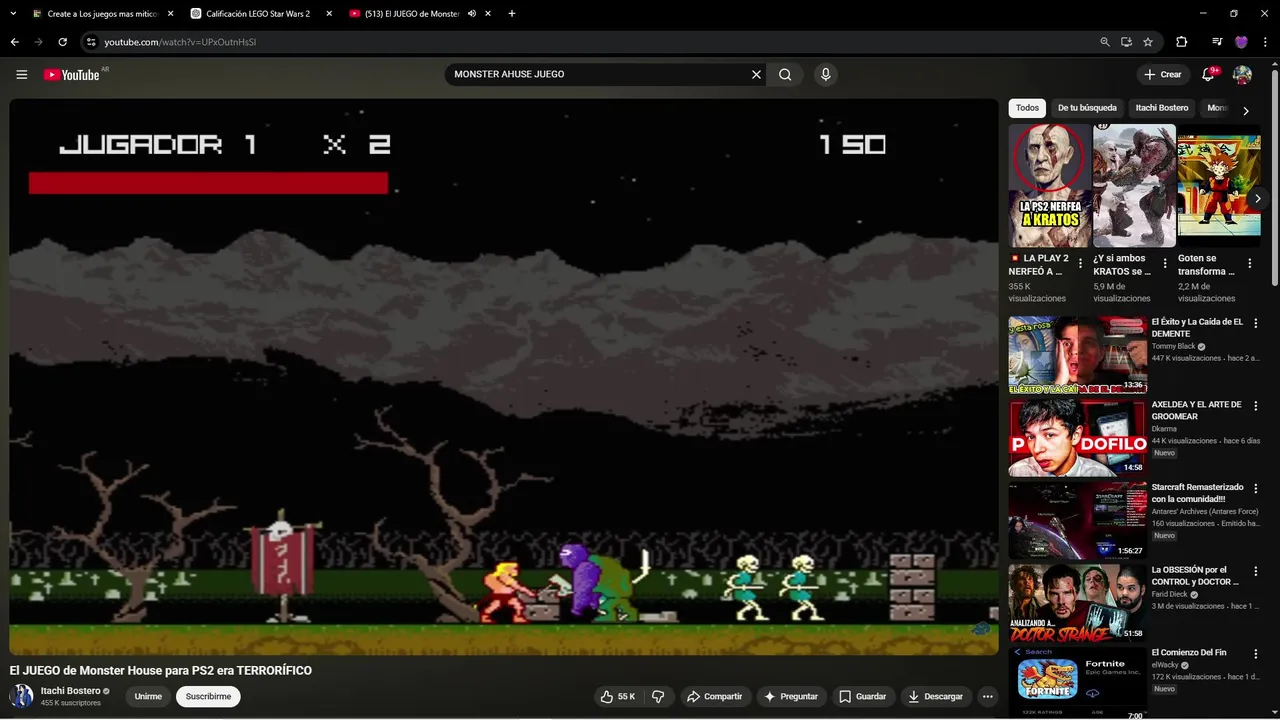Mute the tab via its speaker icon

(471, 14)
